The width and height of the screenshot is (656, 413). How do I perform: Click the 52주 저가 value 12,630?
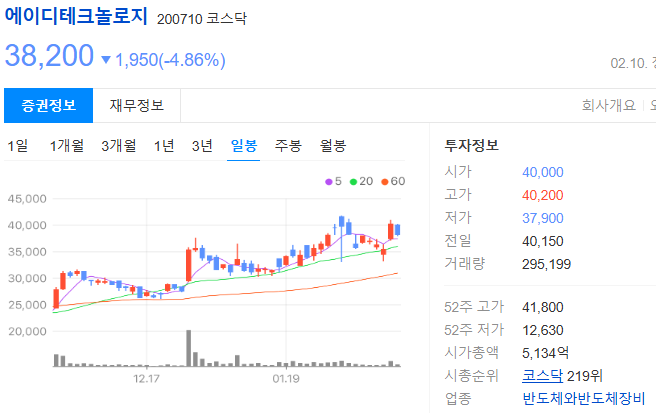click(543, 331)
